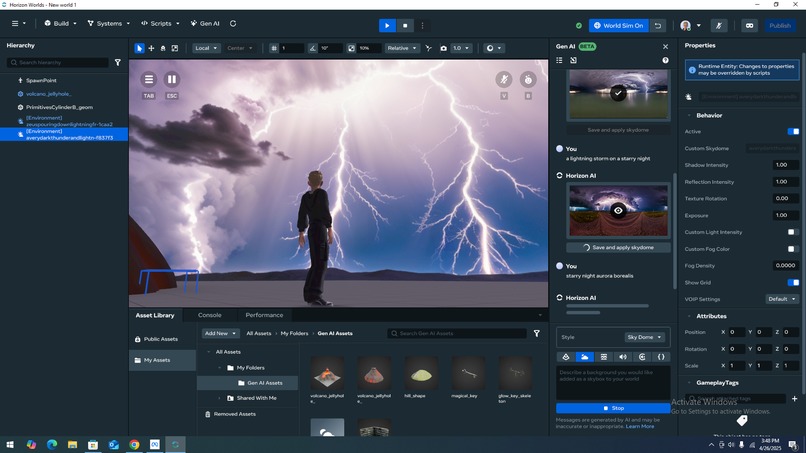Toggle grid snap hash icon
The image size is (806, 453).
(274, 48)
